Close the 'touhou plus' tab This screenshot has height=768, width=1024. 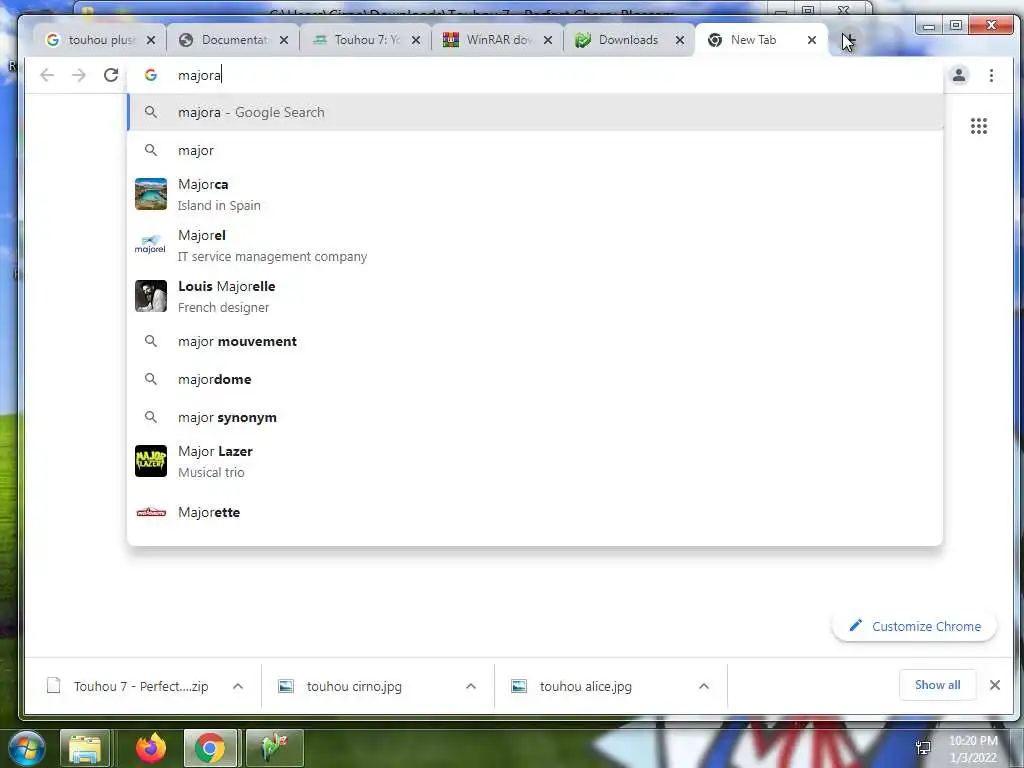point(151,40)
